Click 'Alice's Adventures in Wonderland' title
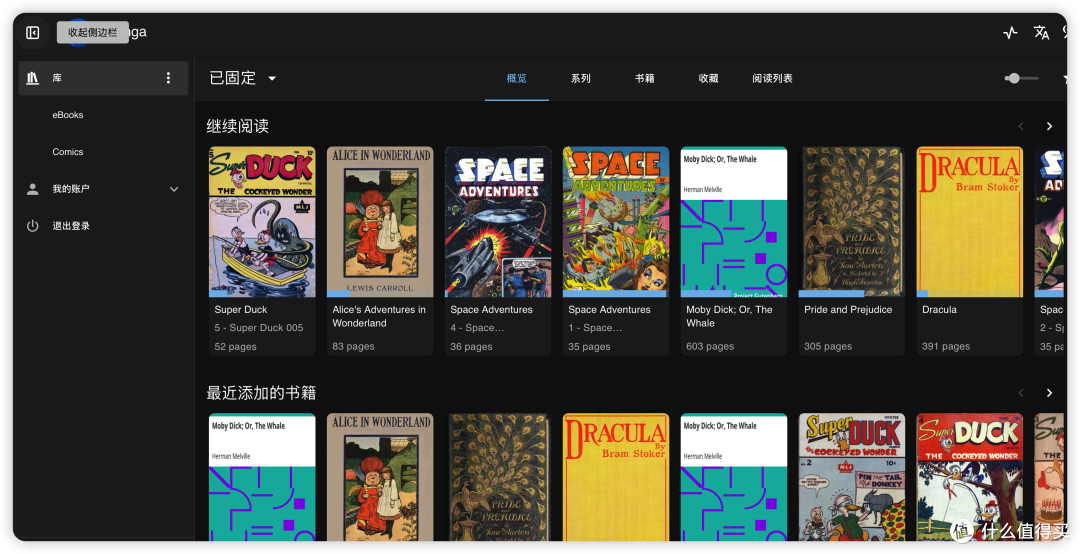This screenshot has width=1080, height=554. point(379,316)
